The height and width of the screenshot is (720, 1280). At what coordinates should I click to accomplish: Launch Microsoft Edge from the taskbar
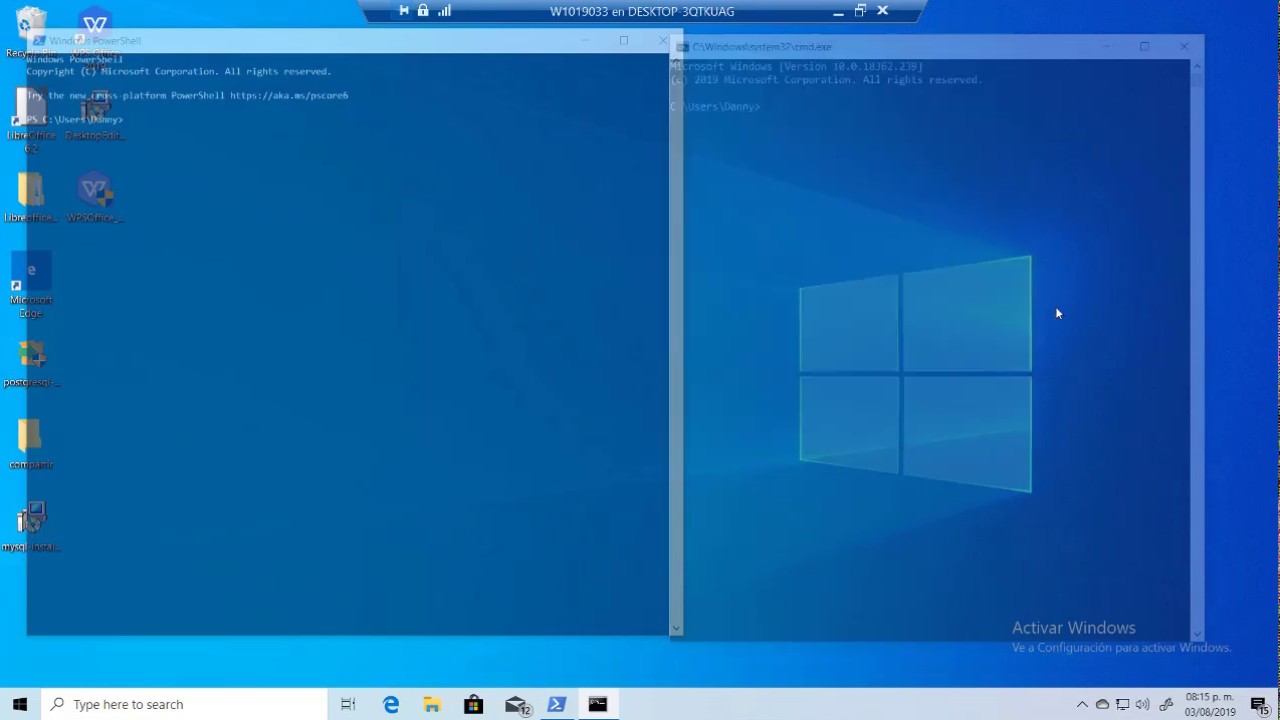pos(391,704)
